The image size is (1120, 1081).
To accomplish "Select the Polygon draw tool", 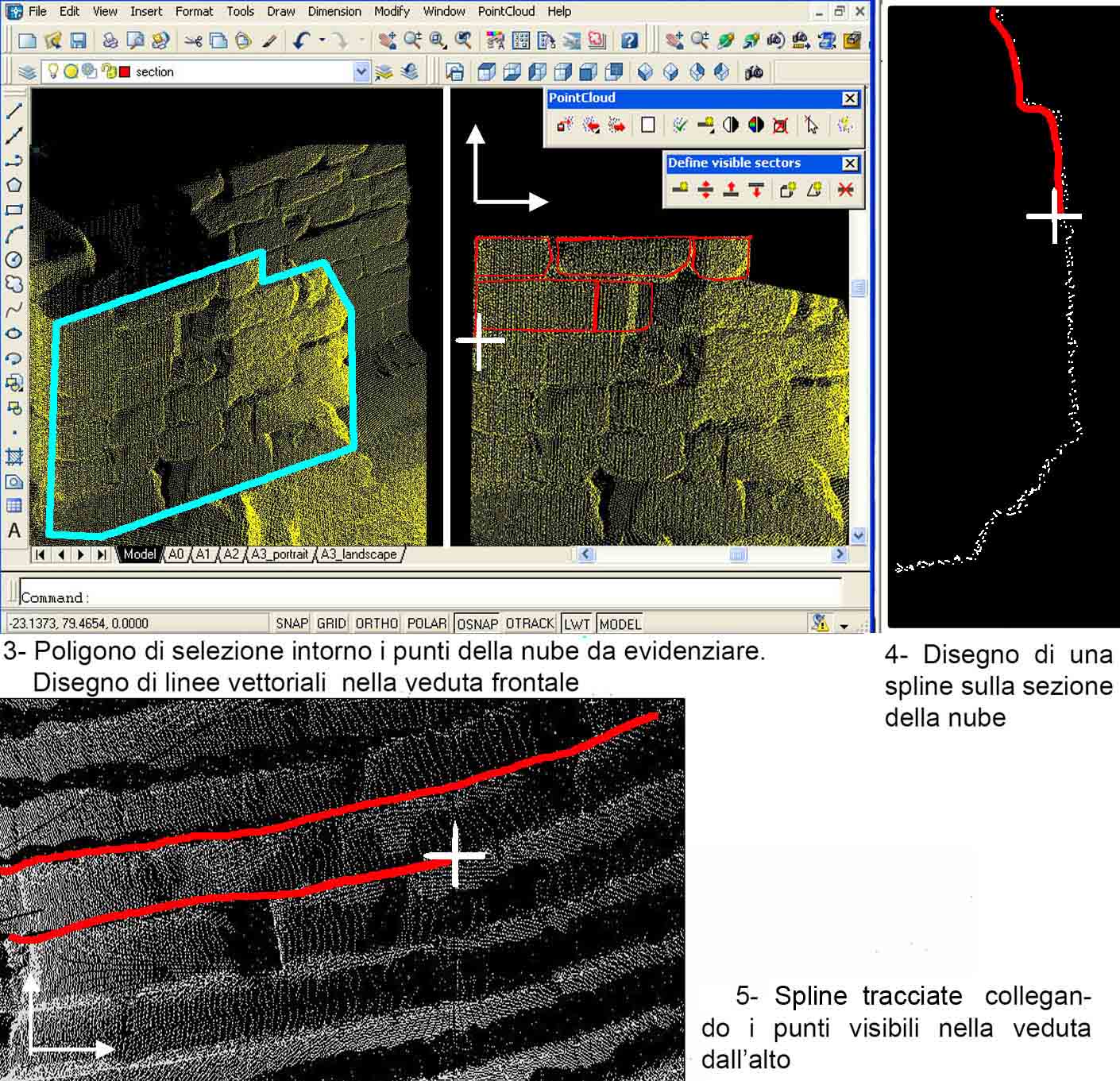I will pyautogui.click(x=14, y=185).
